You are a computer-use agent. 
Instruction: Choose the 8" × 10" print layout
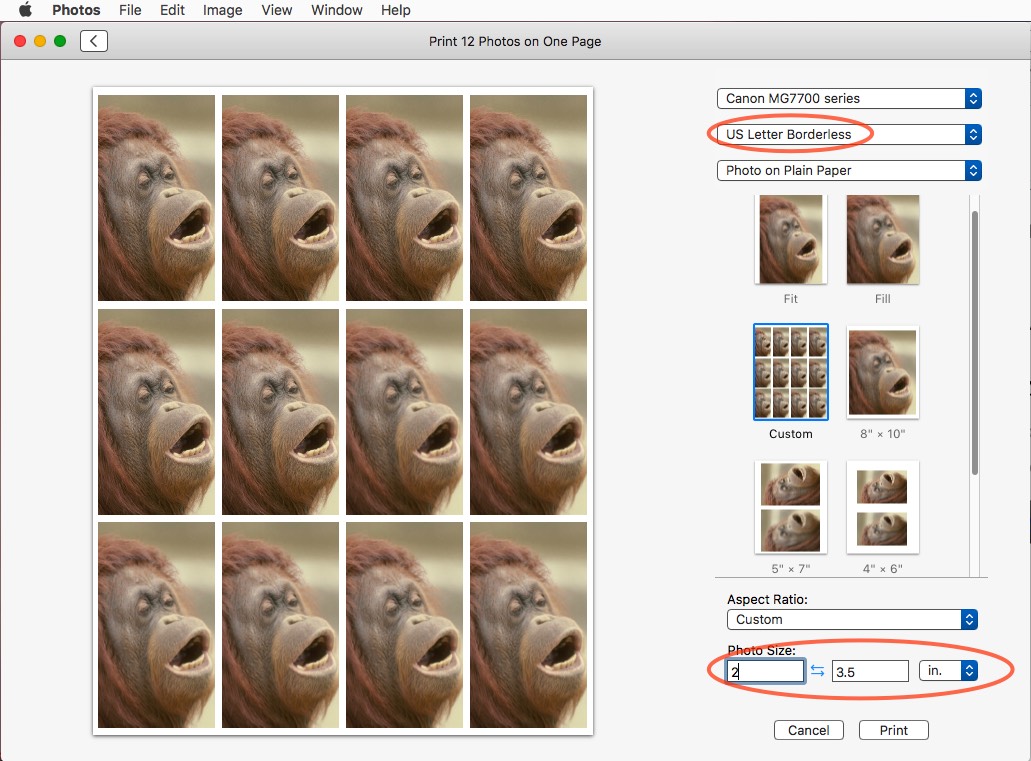pyautogui.click(x=882, y=372)
